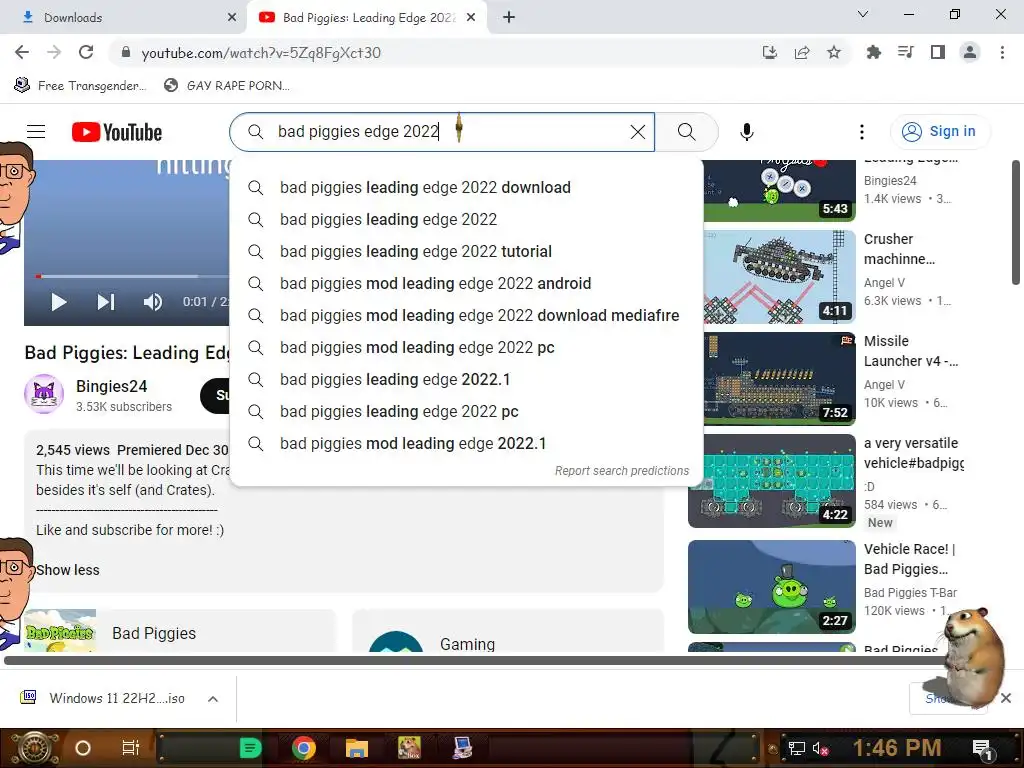Toggle the Chrome side panel icon
The height and width of the screenshot is (768, 1024).
(938, 52)
